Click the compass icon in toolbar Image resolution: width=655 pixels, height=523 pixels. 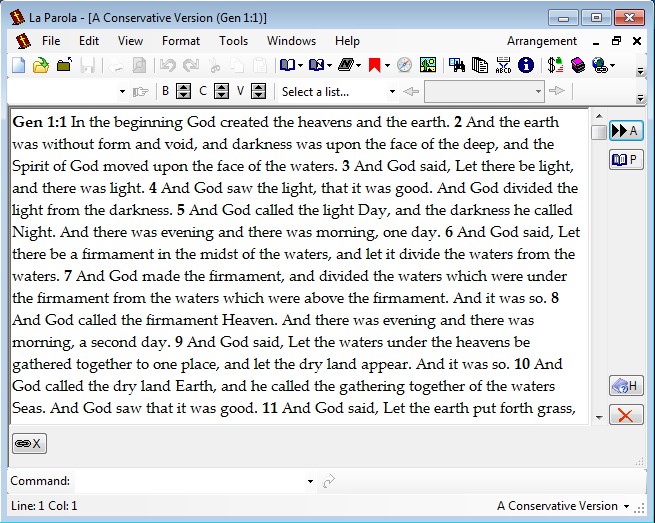[404, 66]
